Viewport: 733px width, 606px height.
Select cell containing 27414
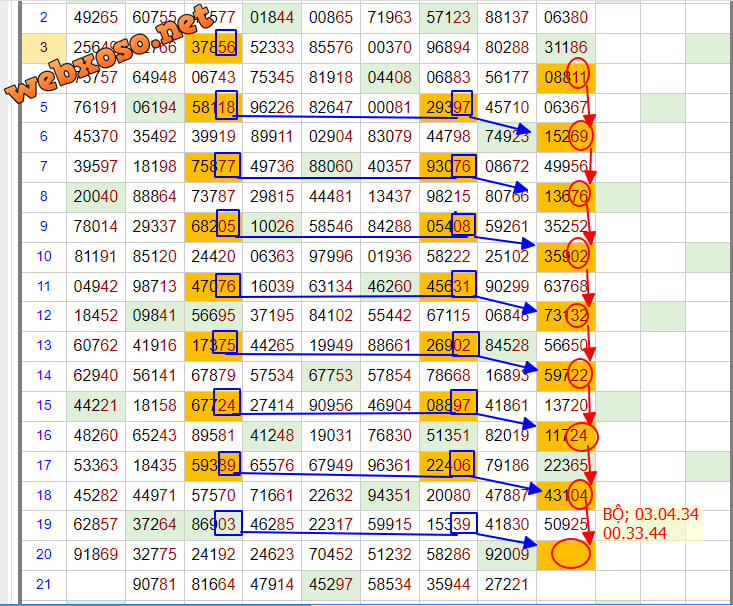pos(272,405)
